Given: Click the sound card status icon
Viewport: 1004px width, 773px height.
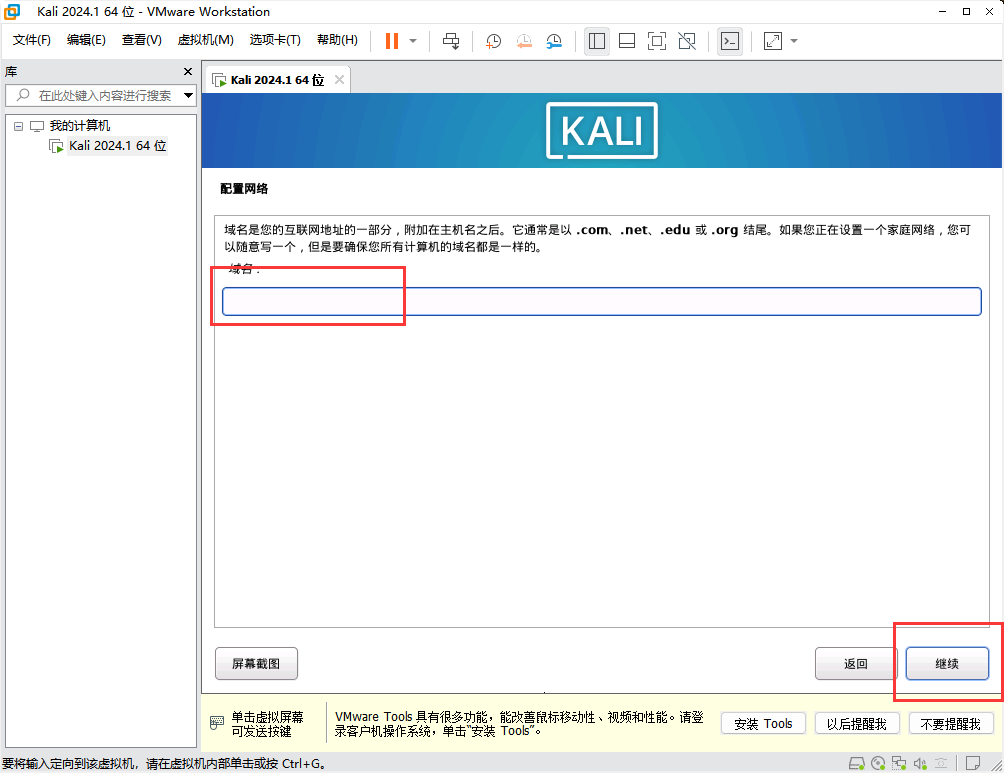Looking at the screenshot, I should click(922, 764).
